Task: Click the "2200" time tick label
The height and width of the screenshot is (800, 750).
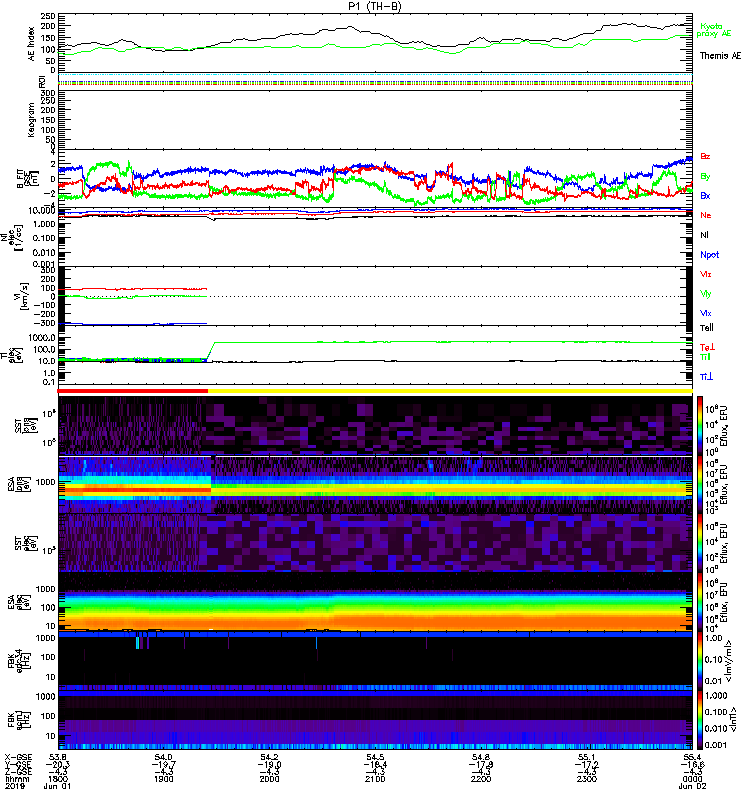Action: [x=481, y=780]
